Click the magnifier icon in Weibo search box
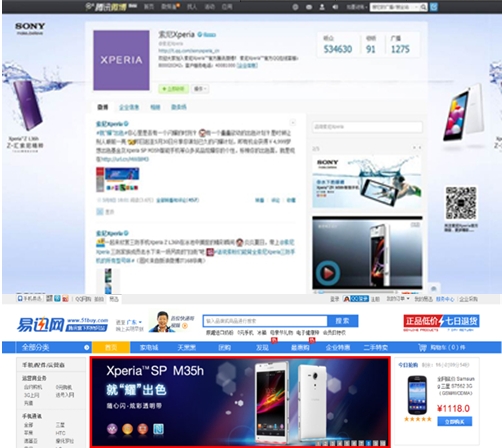502x448 pixels. 423,7
